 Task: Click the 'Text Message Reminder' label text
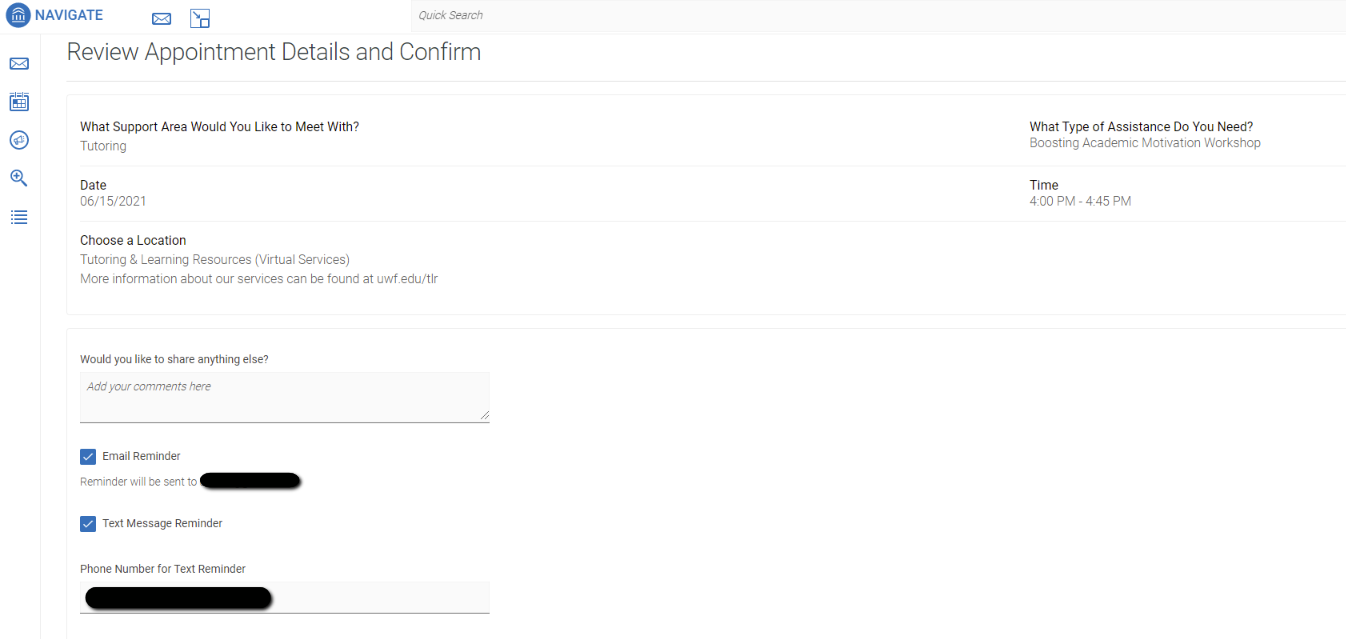click(x=162, y=523)
